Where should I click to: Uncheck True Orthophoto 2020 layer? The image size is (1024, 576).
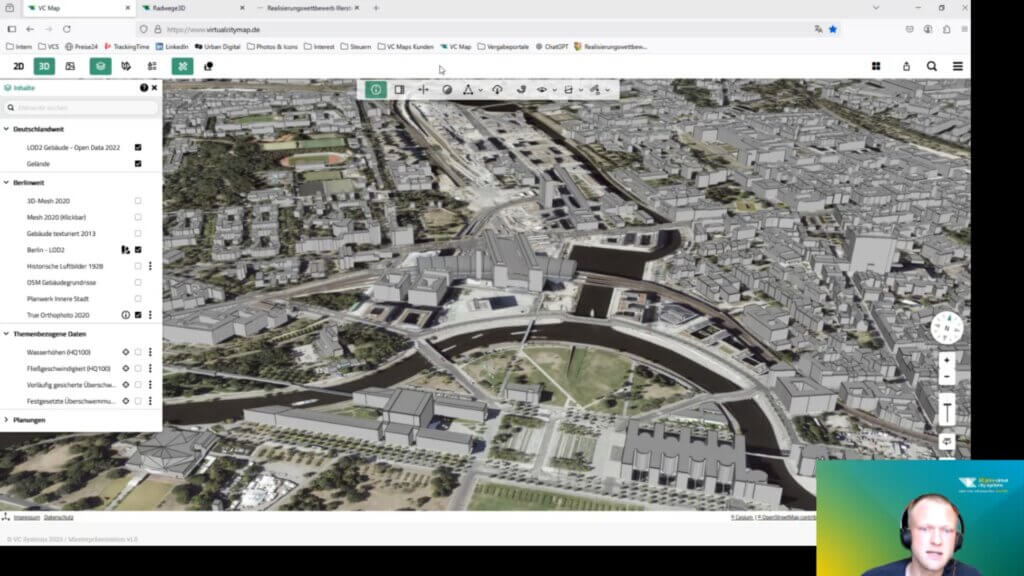click(138, 315)
